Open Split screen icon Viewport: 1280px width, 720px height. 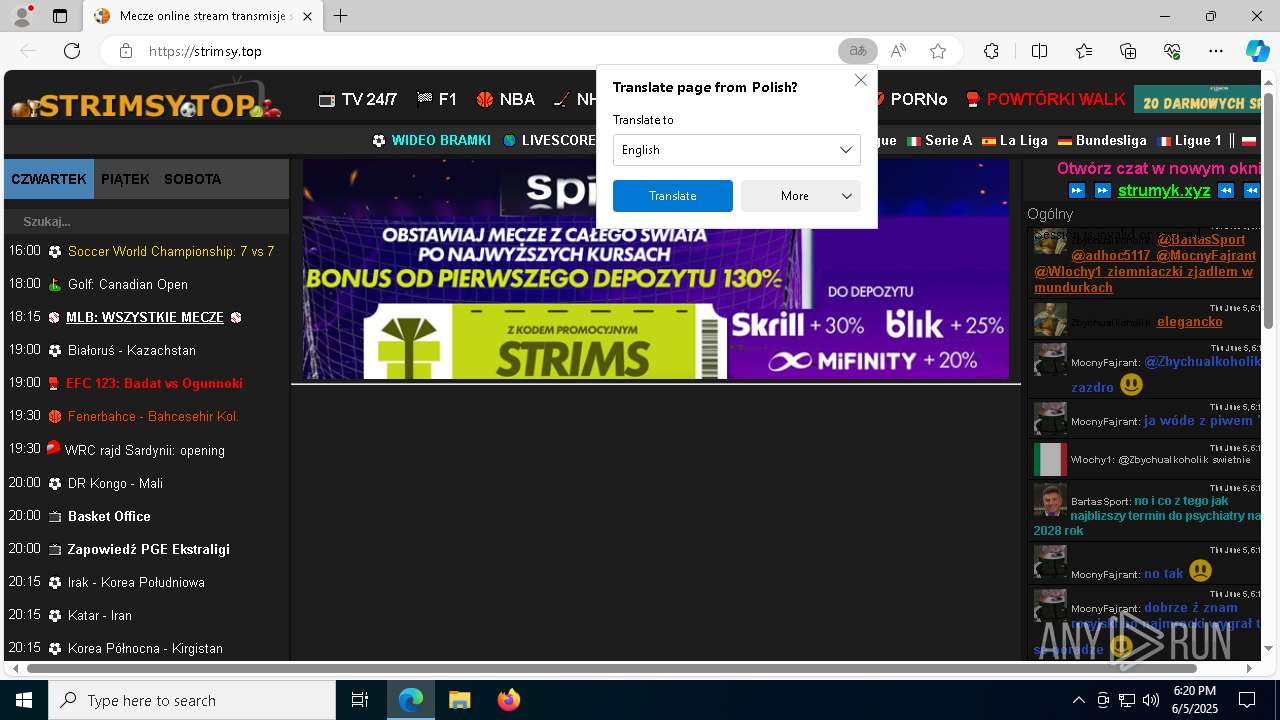pos(1039,51)
